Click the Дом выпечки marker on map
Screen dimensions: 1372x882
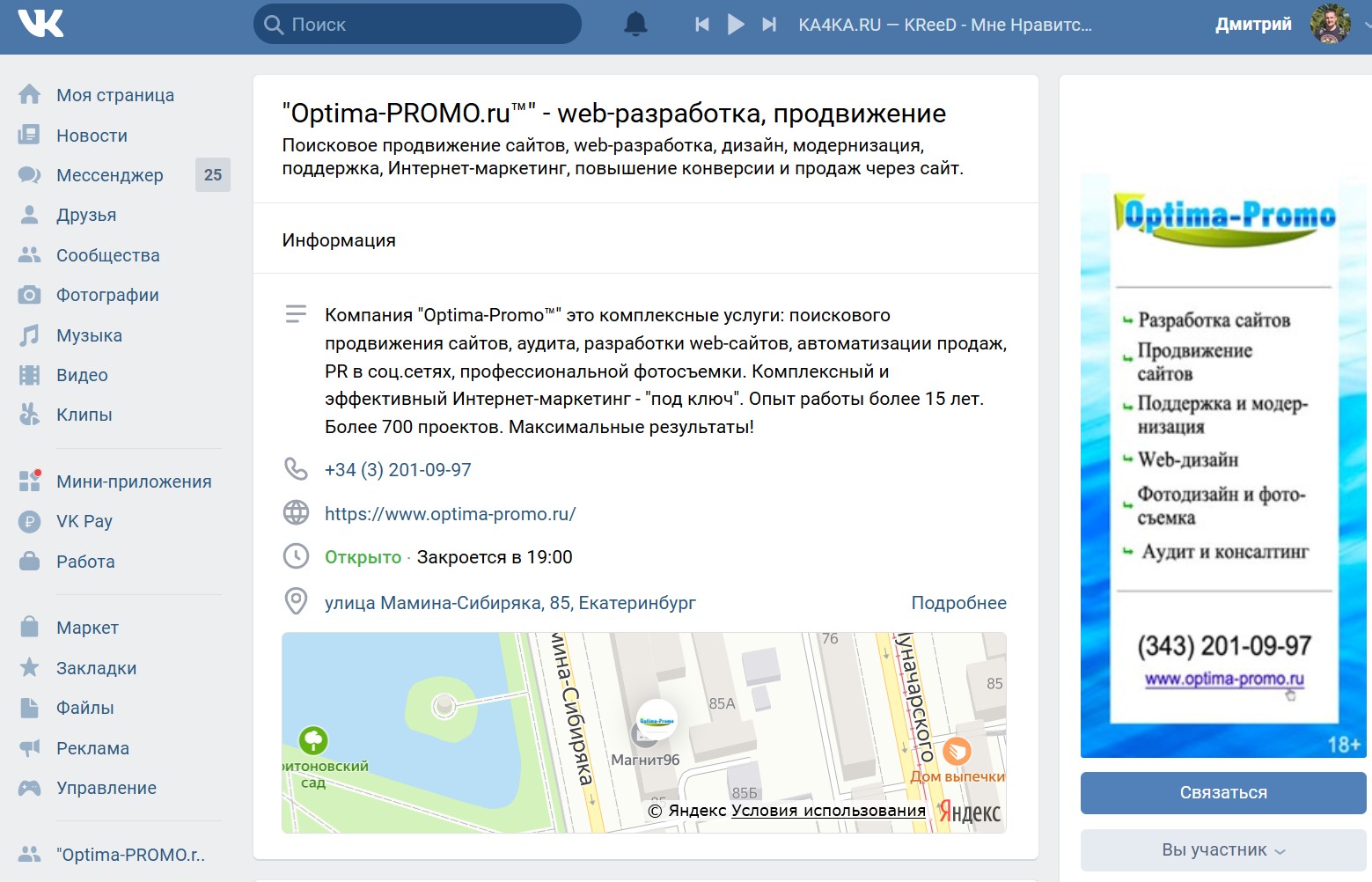point(957,751)
